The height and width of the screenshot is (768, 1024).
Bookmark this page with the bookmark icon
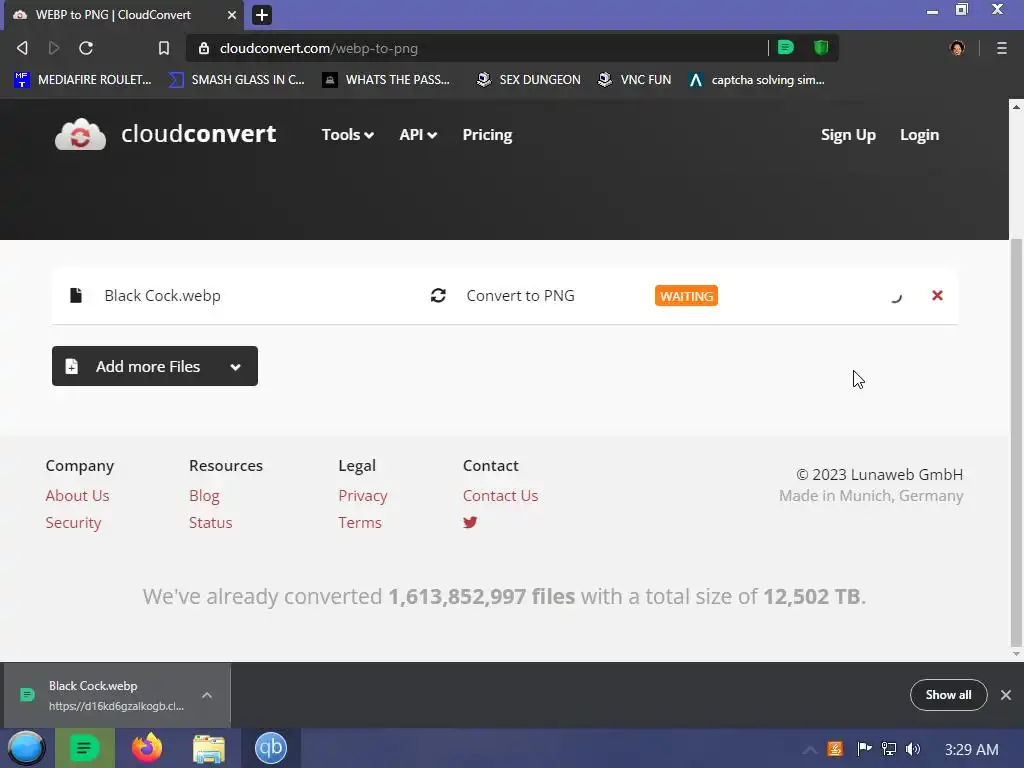[163, 48]
